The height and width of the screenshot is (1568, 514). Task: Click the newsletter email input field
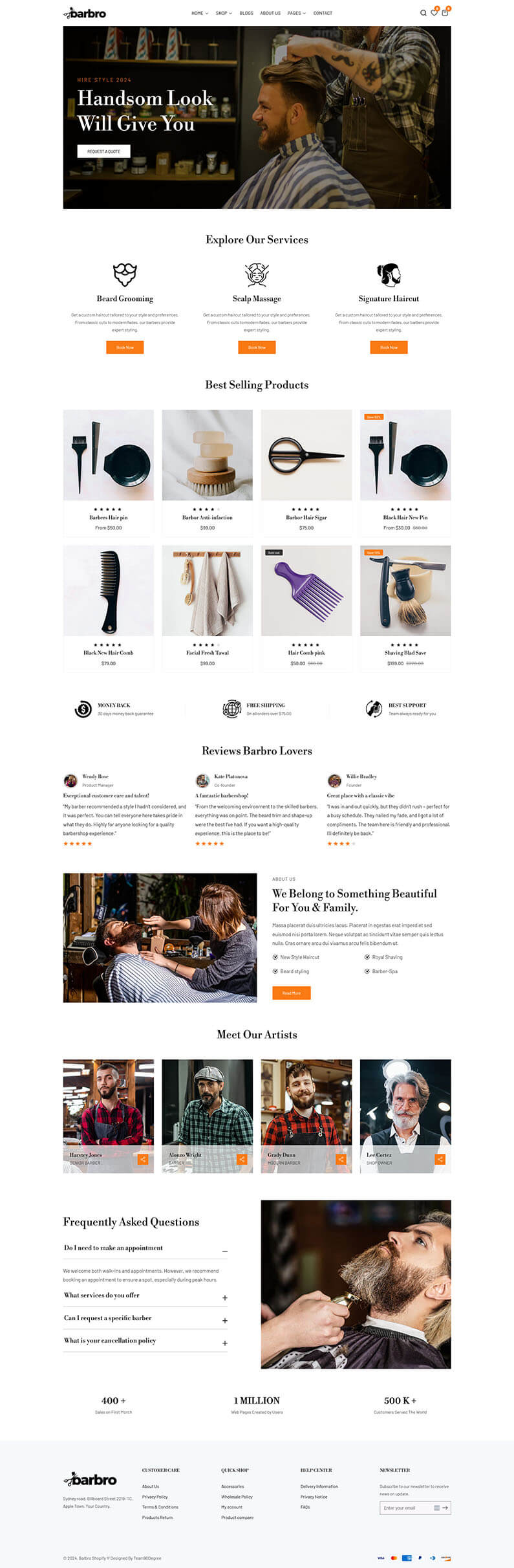coord(407,1508)
